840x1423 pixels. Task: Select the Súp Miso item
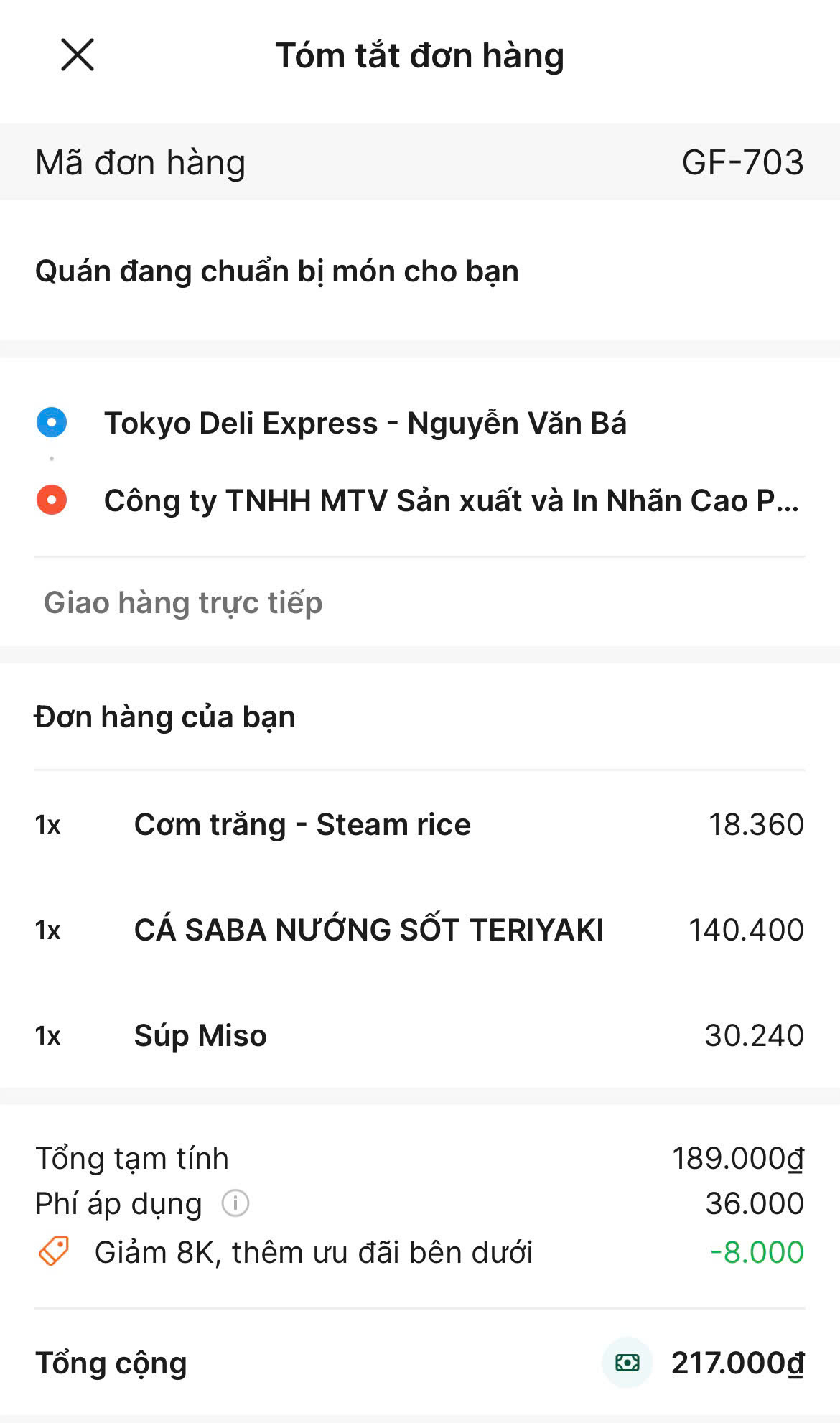point(200,1035)
